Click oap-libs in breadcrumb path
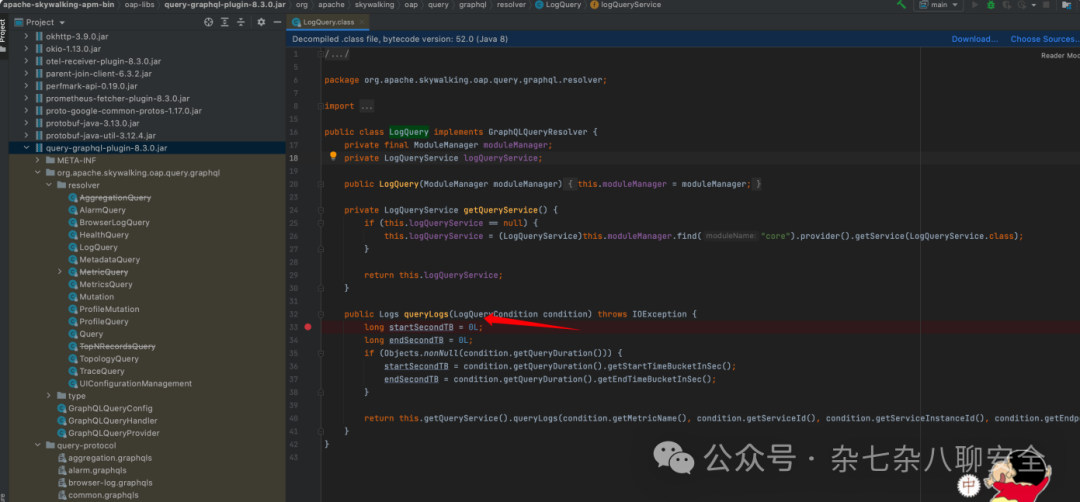 141,5
